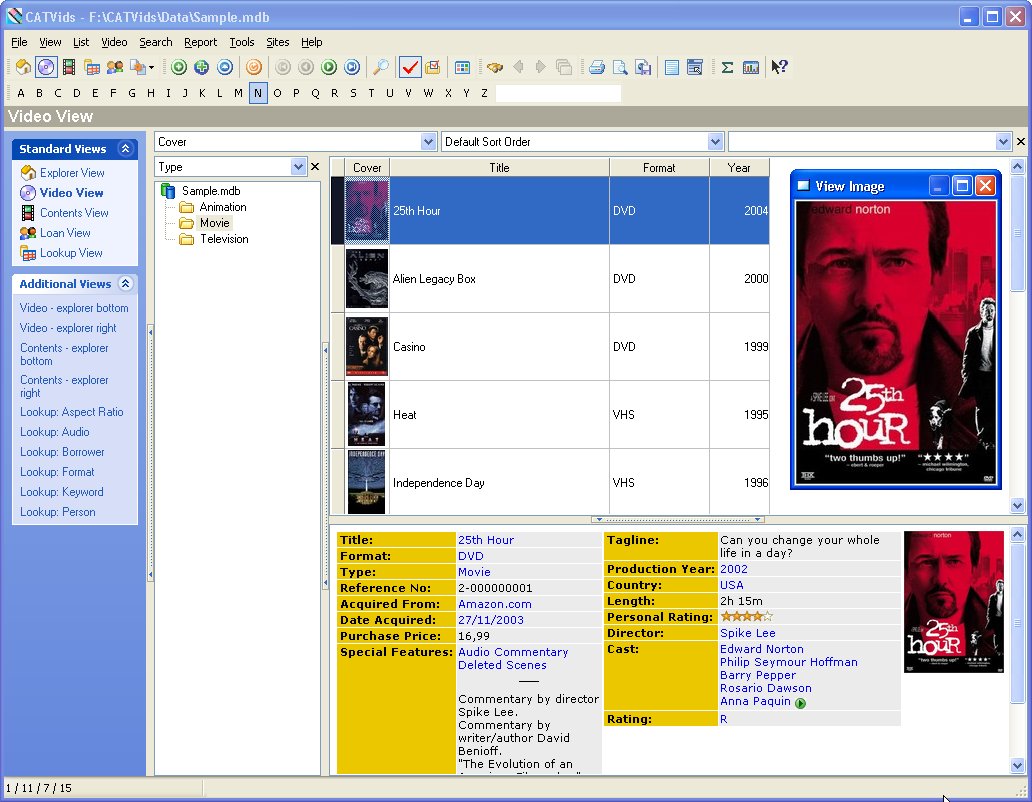
Task: Filter by letter H in alphabet bar
Action: [151, 93]
